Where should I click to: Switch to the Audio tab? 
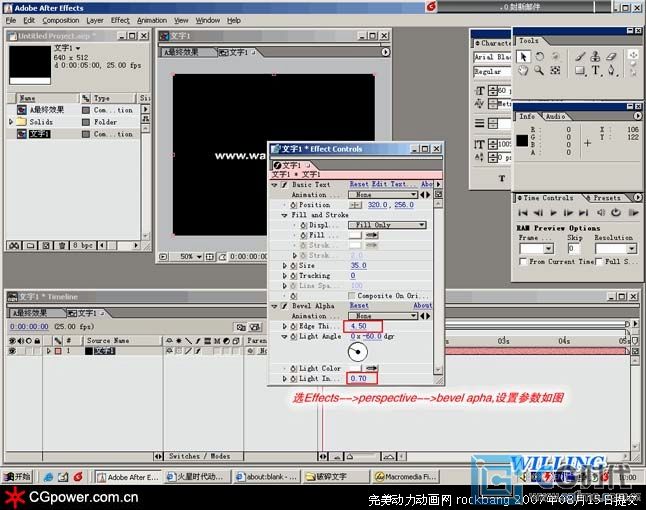[555, 117]
